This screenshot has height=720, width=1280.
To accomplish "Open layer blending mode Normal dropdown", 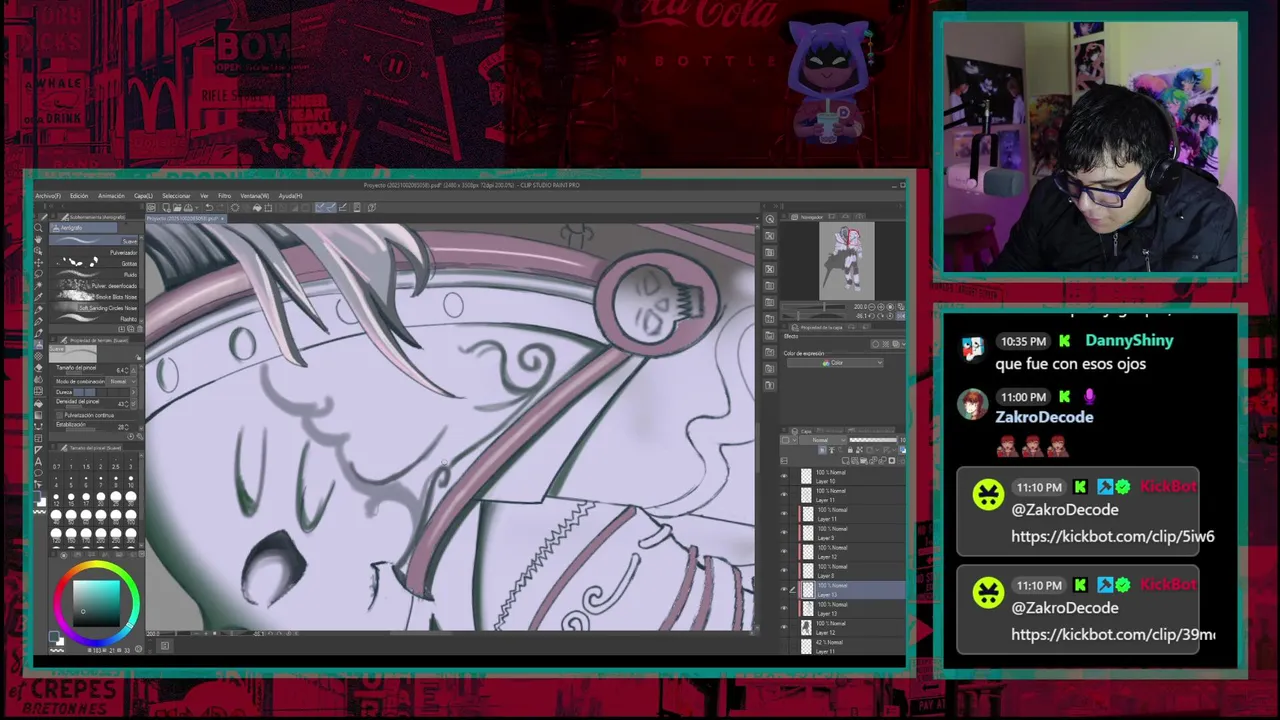I will click(823, 440).
